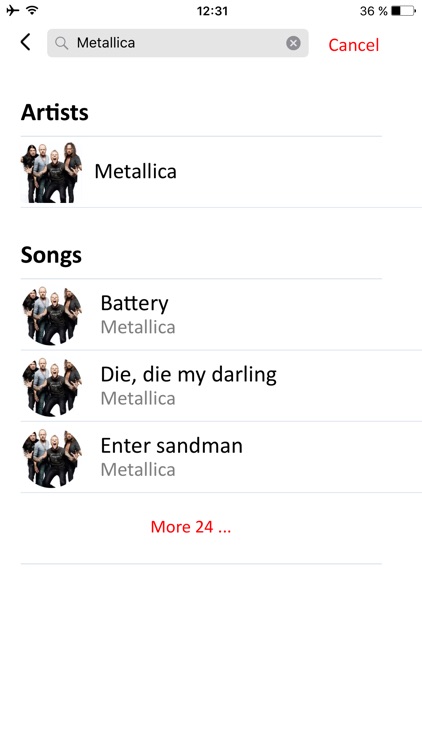Tap the Enter sandman circular artwork
This screenshot has height=750, width=422.
tap(51, 458)
